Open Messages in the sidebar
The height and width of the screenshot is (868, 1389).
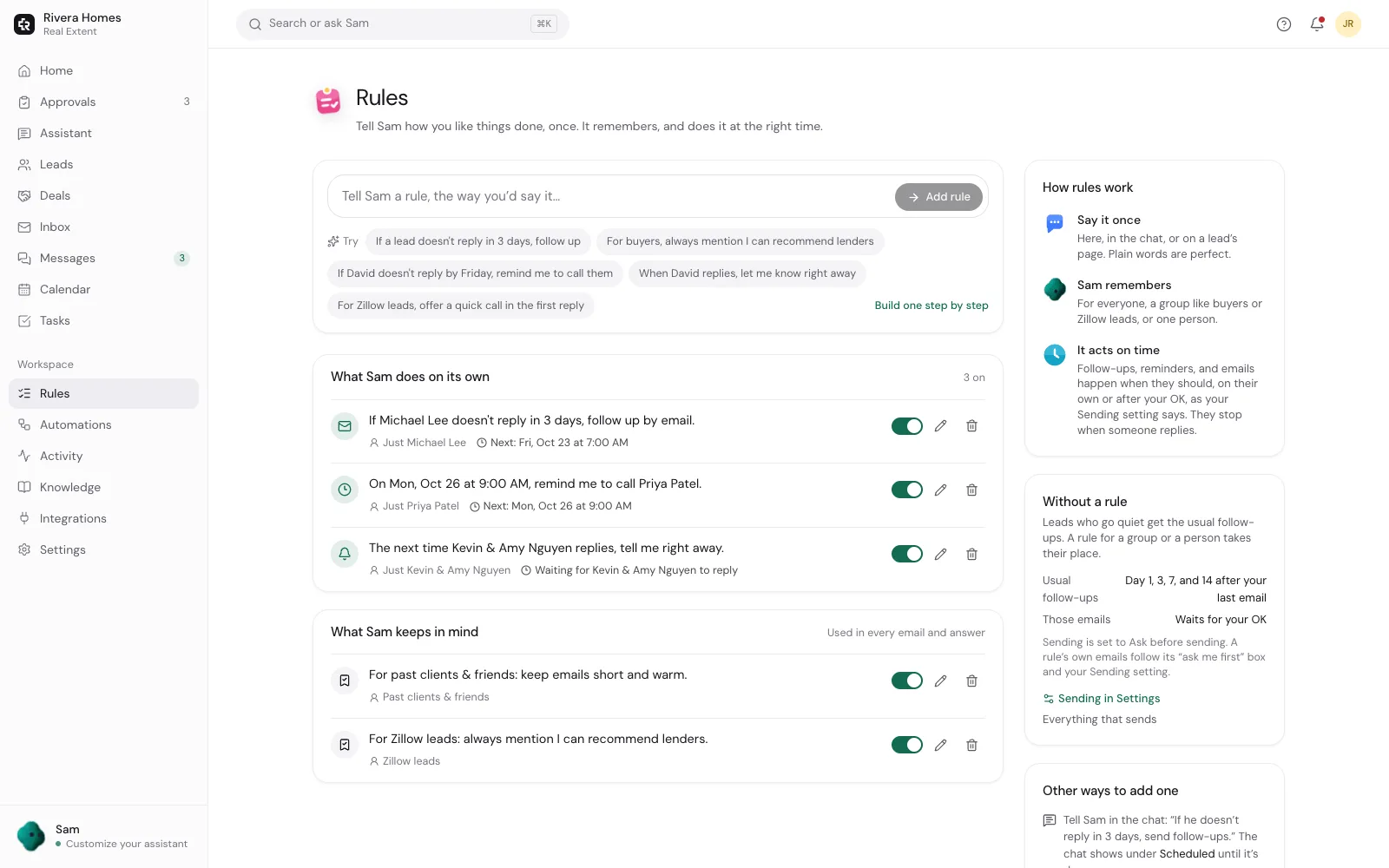pyautogui.click(x=103, y=259)
